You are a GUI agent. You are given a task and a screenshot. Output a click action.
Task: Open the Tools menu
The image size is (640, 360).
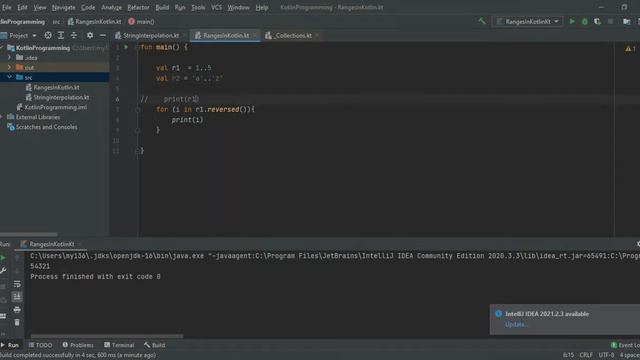[198, 7]
